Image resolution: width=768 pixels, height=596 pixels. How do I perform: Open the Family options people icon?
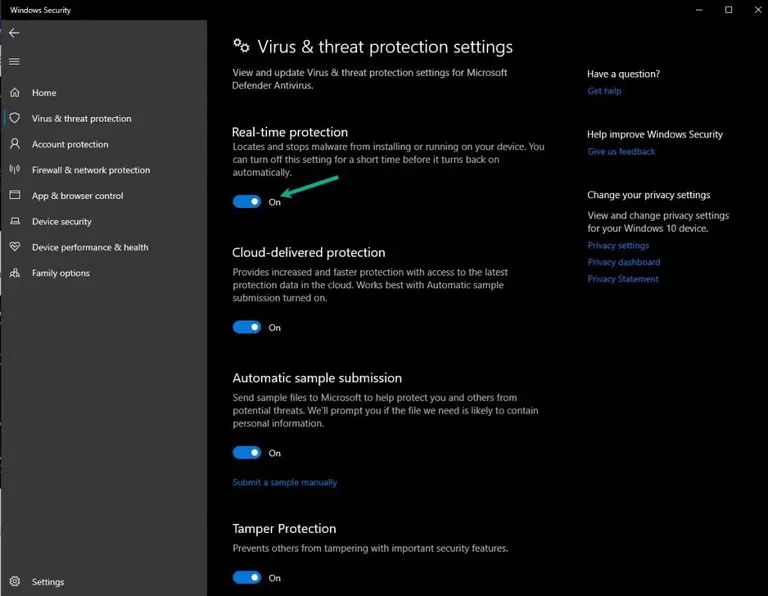15,273
